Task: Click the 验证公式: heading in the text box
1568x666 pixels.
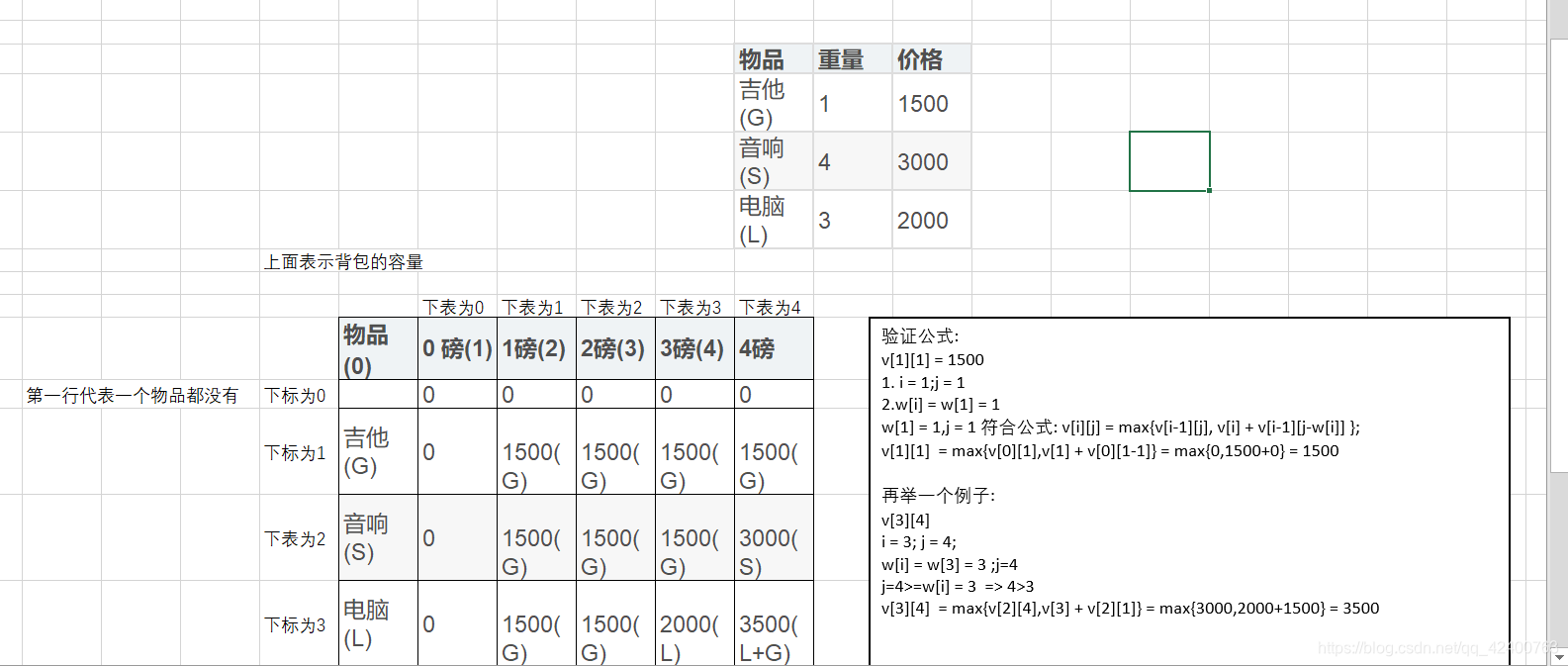Action: (920, 336)
